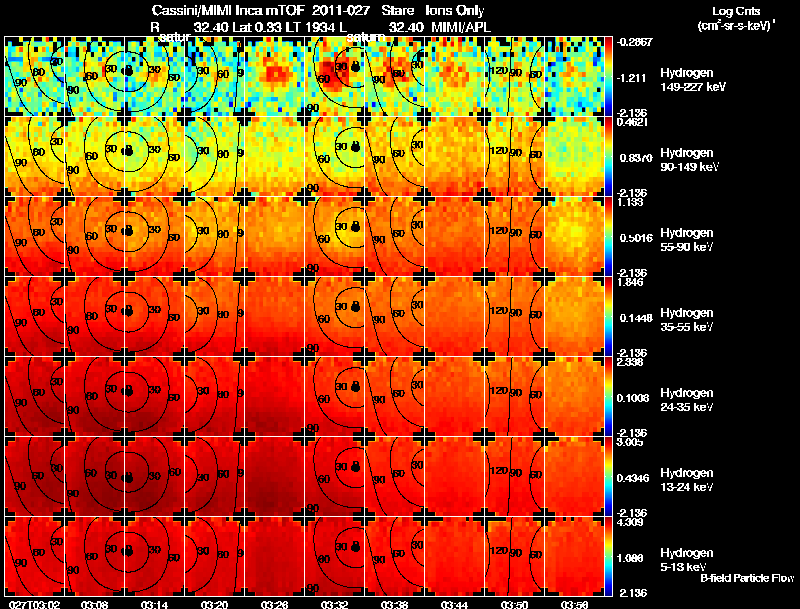The image size is (800, 609).
Task: Click the 03:56 time axis label
Action: 574,604
